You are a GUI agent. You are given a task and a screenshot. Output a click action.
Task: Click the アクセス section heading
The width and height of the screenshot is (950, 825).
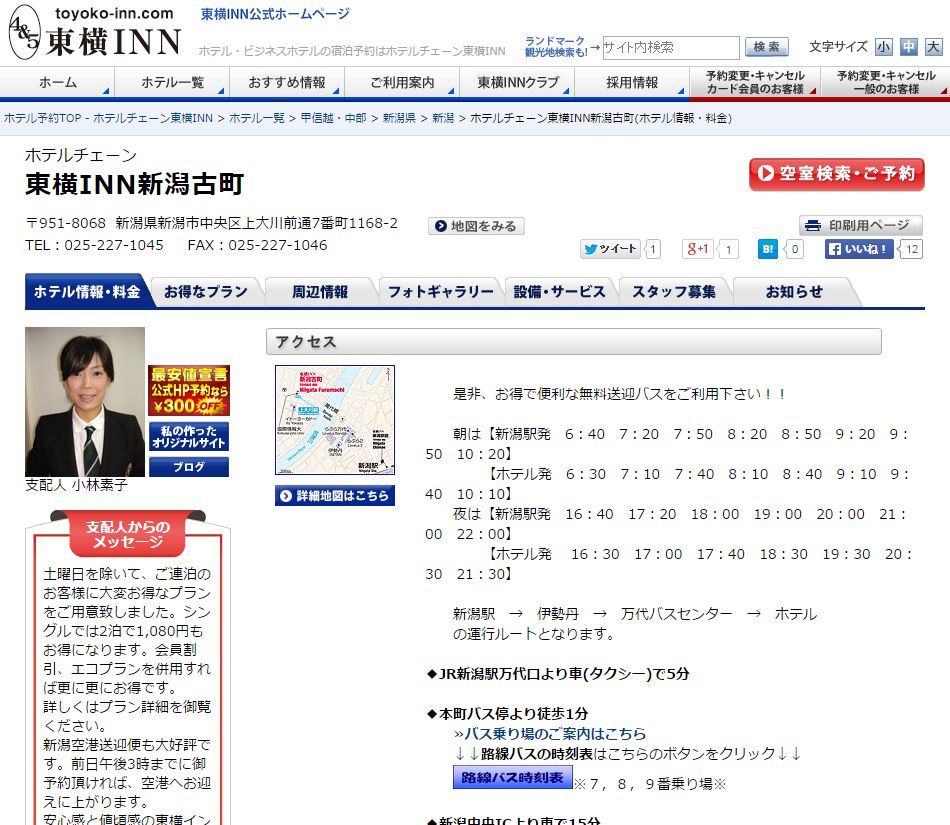(x=574, y=342)
